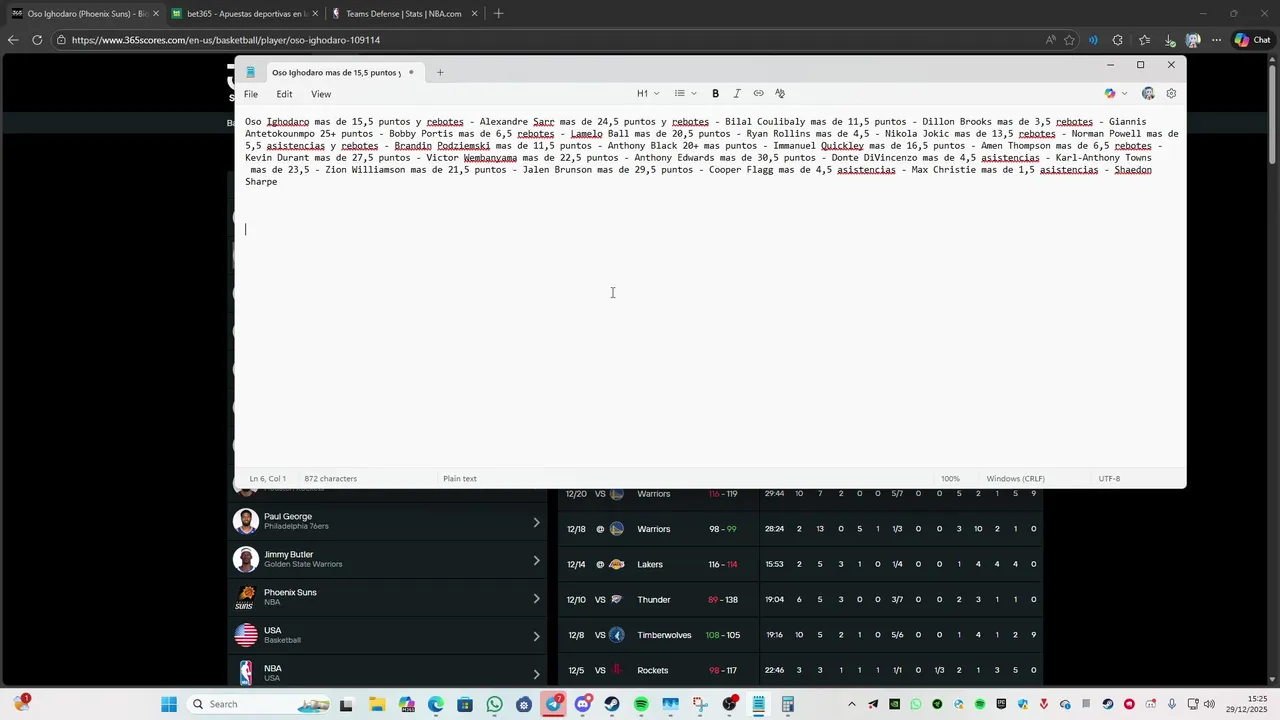This screenshot has height=720, width=1280.
Task: Open Steam from the taskbar
Action: coord(612,704)
